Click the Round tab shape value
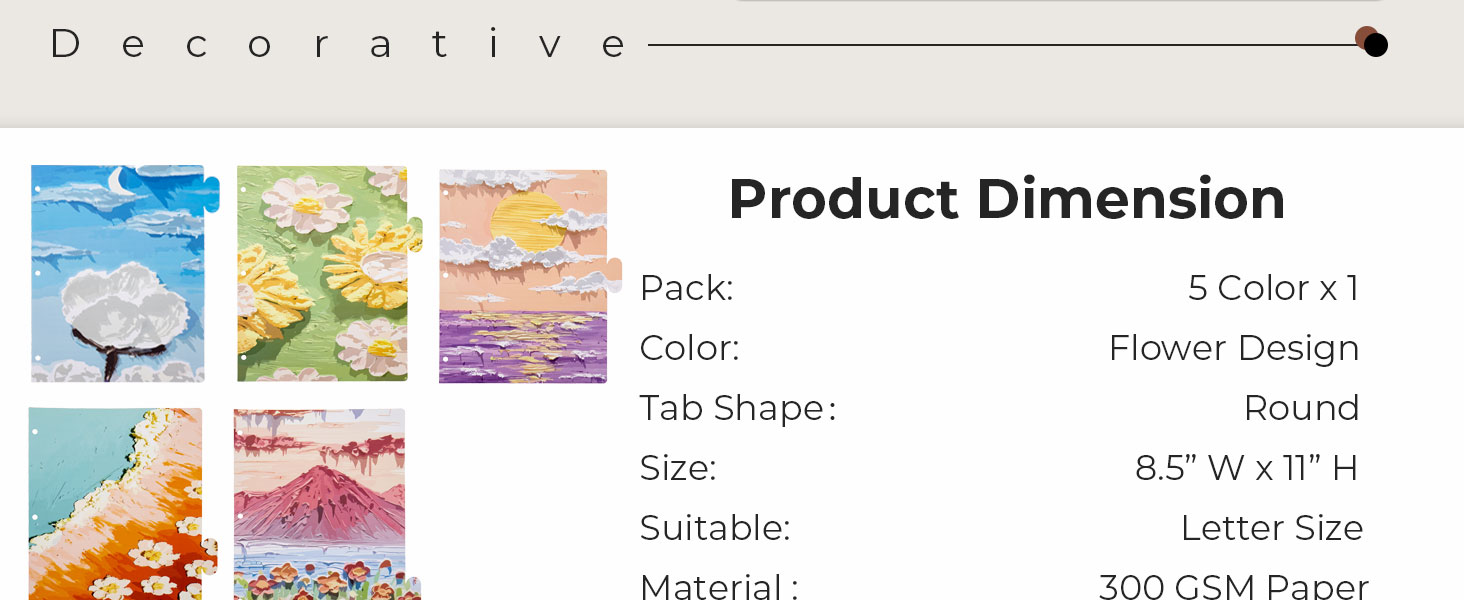 (x=1301, y=408)
